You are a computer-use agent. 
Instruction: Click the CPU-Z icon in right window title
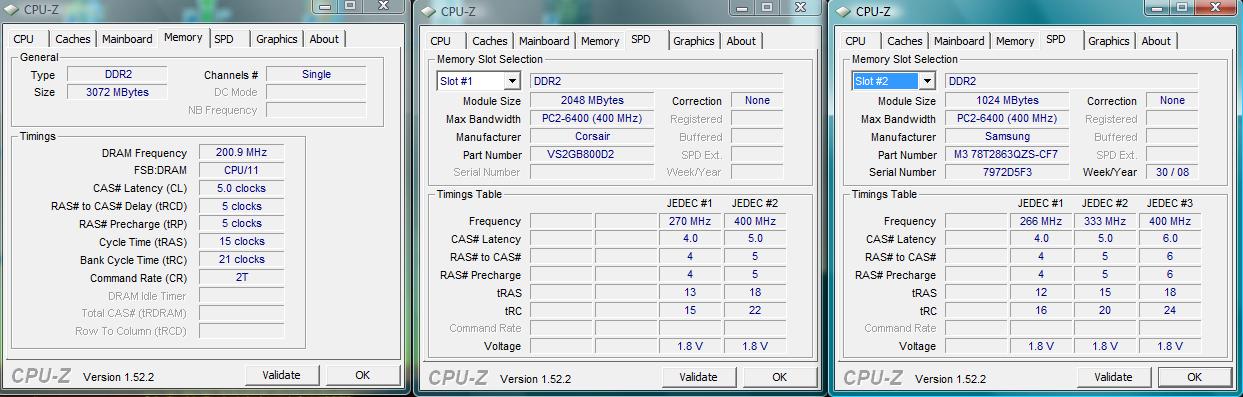pyautogui.click(x=843, y=12)
